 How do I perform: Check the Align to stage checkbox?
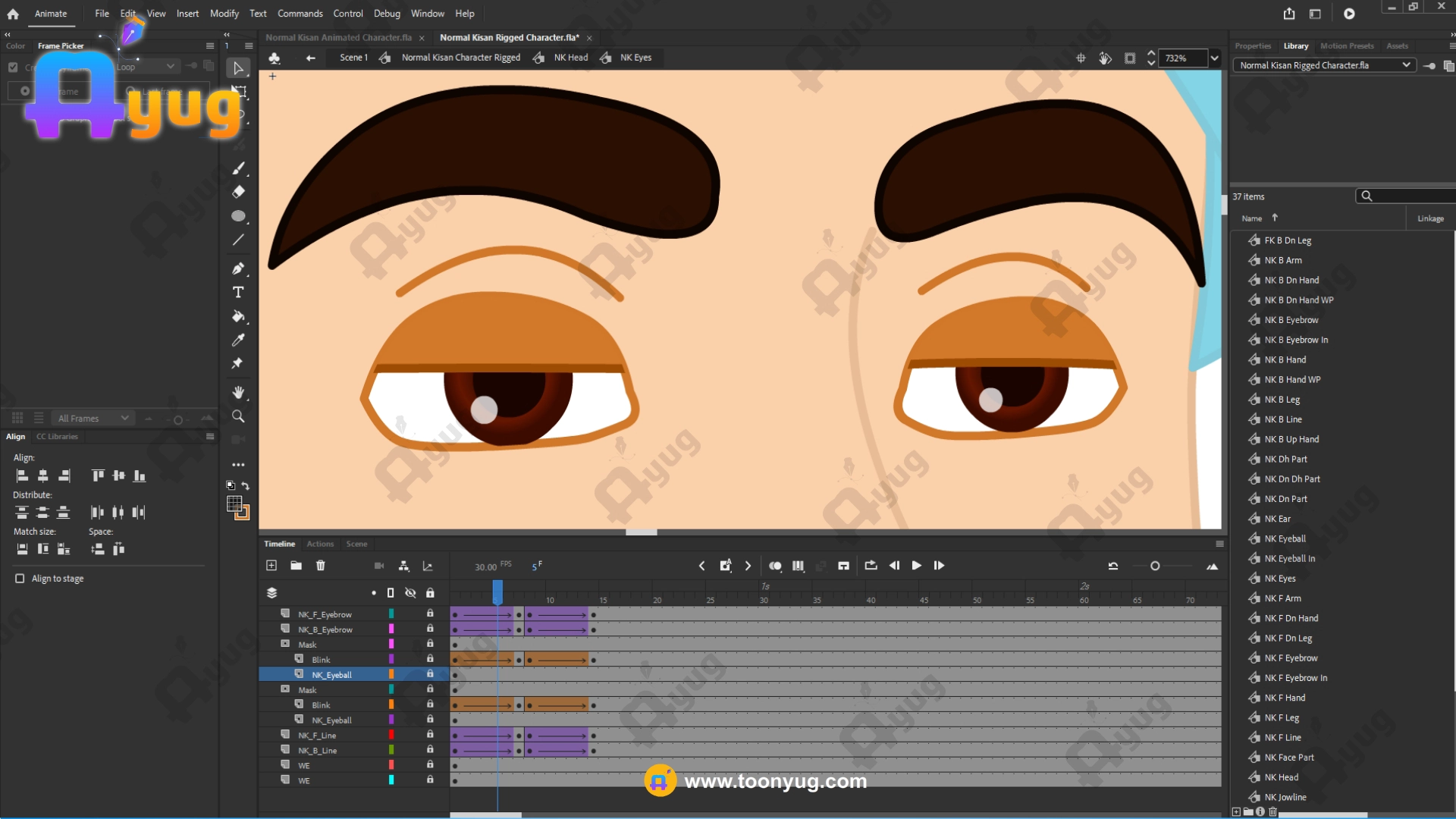coord(20,579)
